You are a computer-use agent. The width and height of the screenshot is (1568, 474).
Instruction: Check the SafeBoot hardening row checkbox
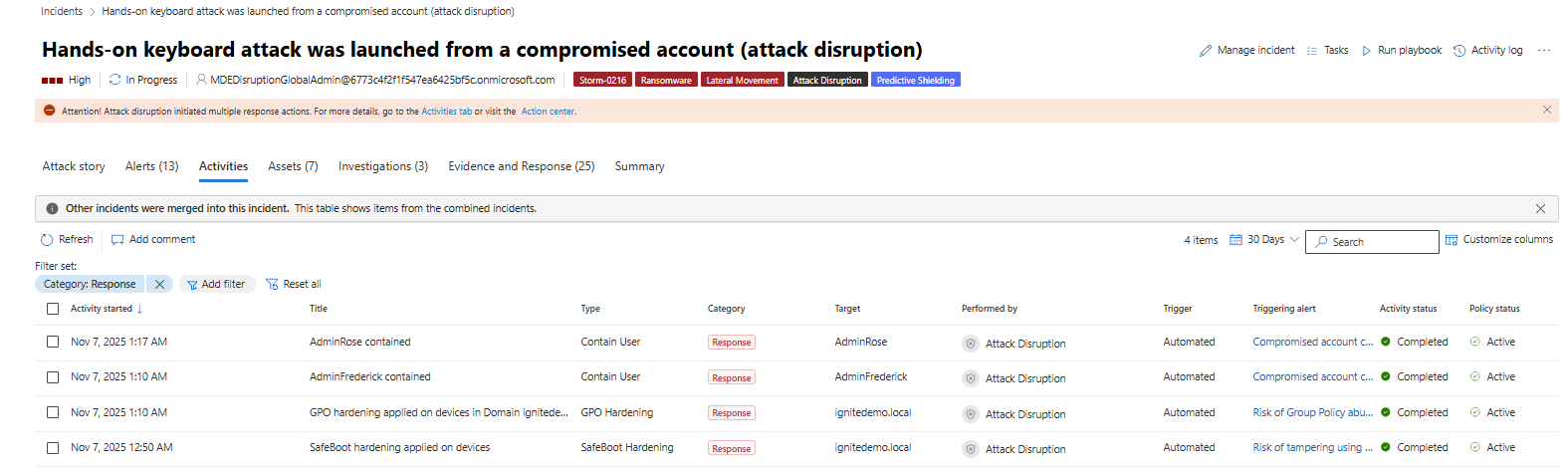point(53,448)
